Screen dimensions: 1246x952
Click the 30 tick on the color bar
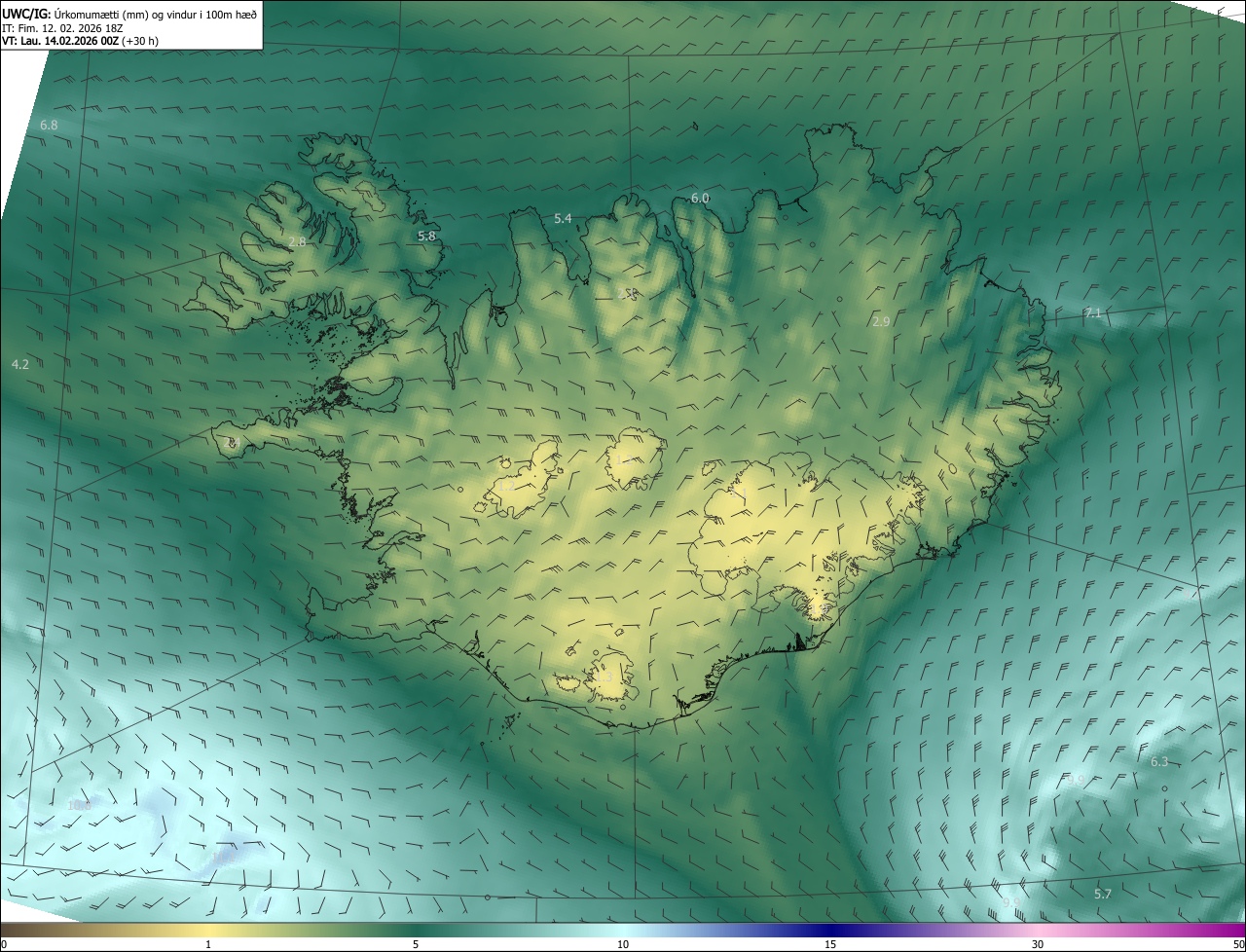1038,944
